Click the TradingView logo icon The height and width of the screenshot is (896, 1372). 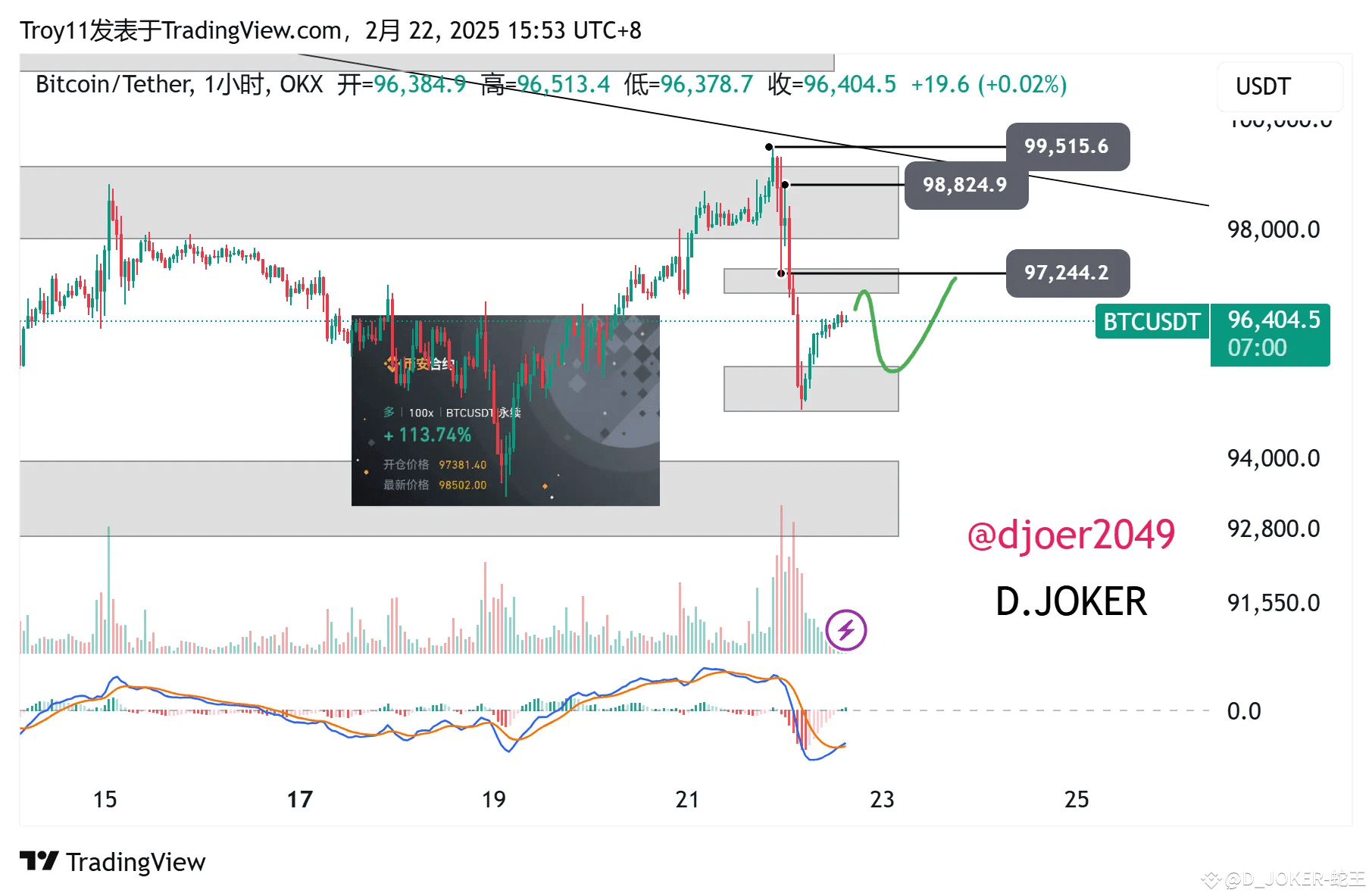(39, 861)
